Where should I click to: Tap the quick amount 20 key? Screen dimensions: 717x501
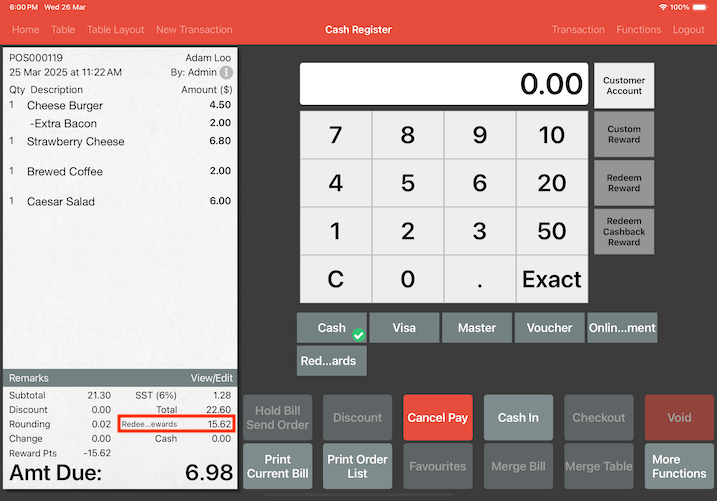point(552,183)
